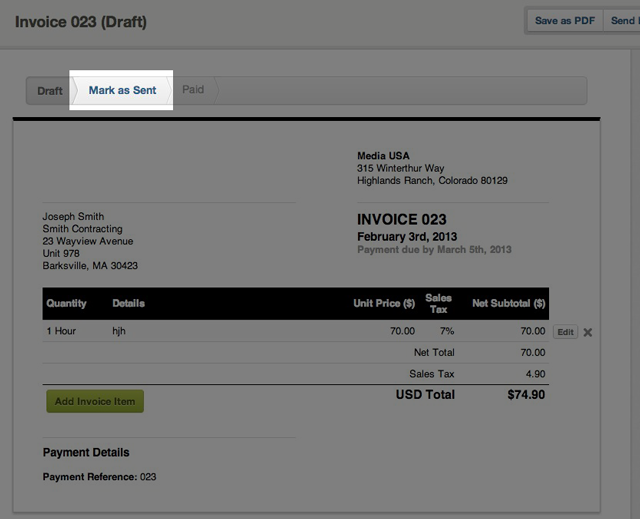Select the Joseph Smith client name
The width and height of the screenshot is (640, 519).
click(73, 217)
